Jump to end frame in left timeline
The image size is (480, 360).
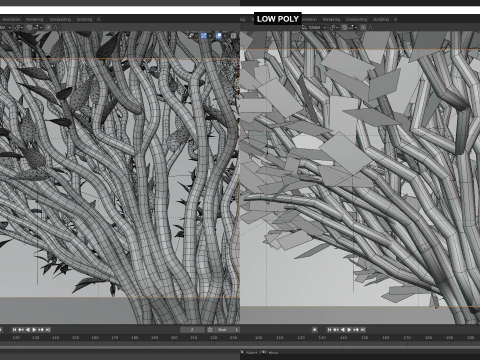[x=48, y=330]
